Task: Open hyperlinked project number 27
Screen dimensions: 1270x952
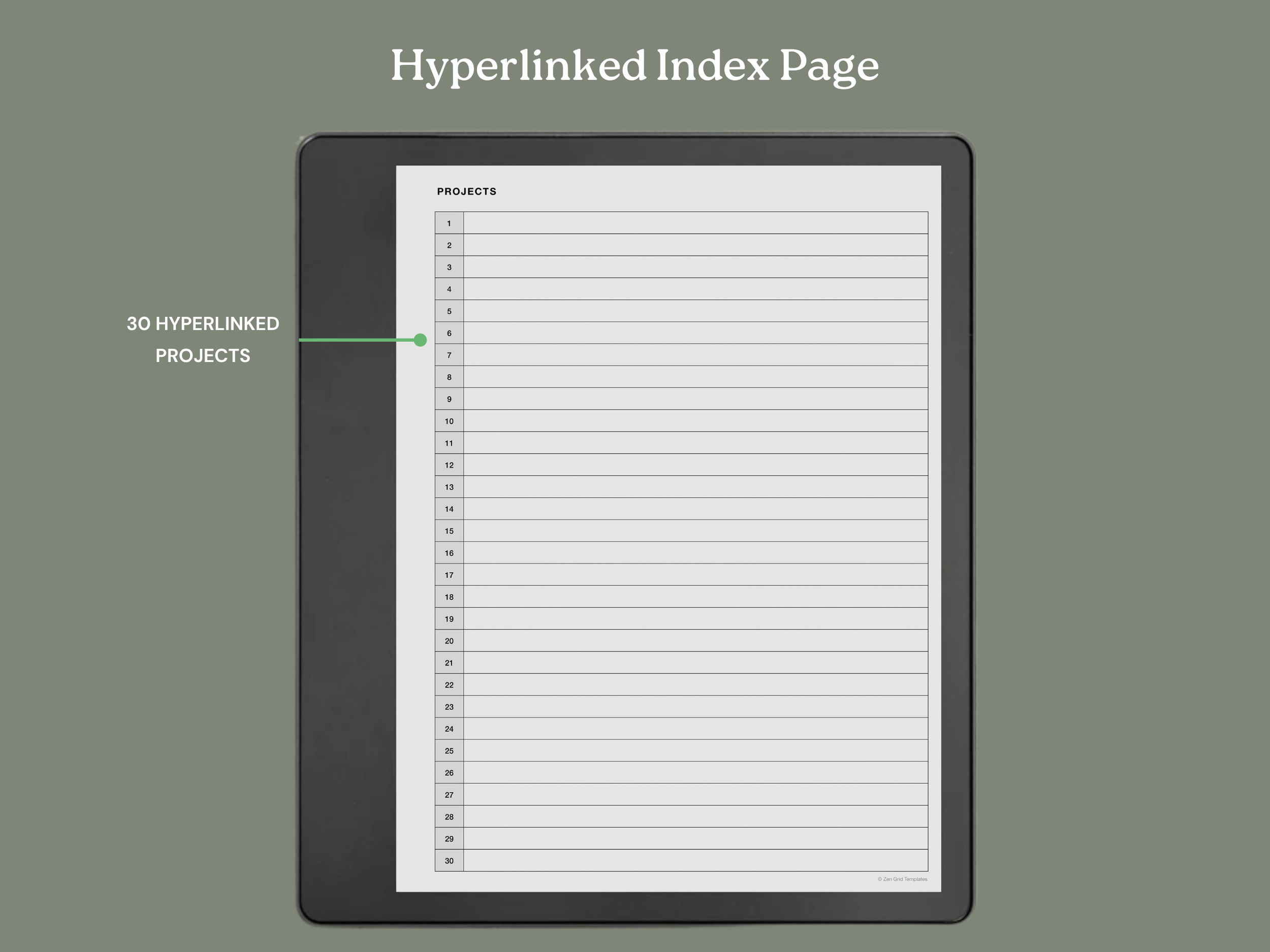Action: tap(449, 795)
